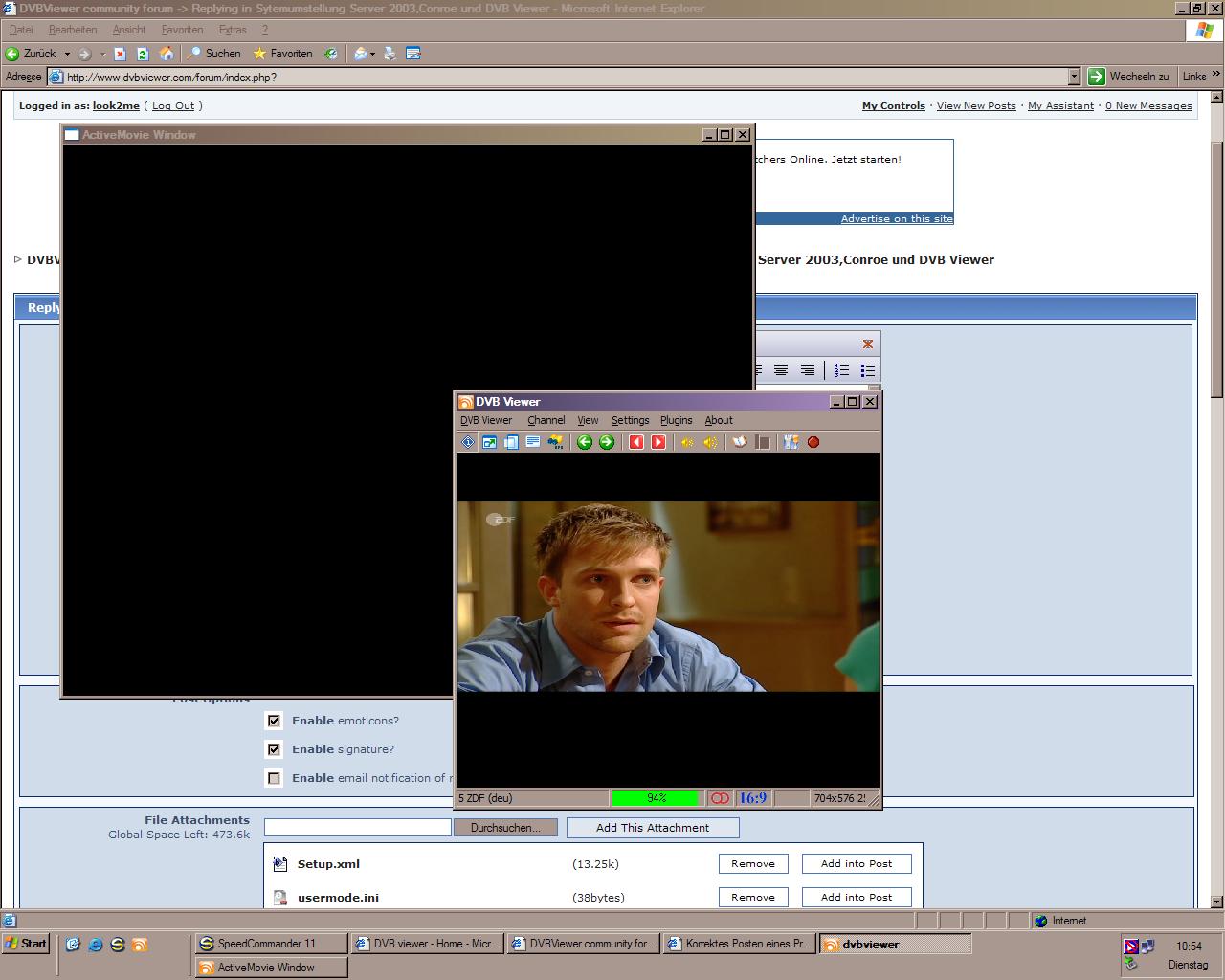Viewport: 1225px width, 980px height.
Task: Click the edit page icon in IE toolbar
Action: (x=413, y=54)
